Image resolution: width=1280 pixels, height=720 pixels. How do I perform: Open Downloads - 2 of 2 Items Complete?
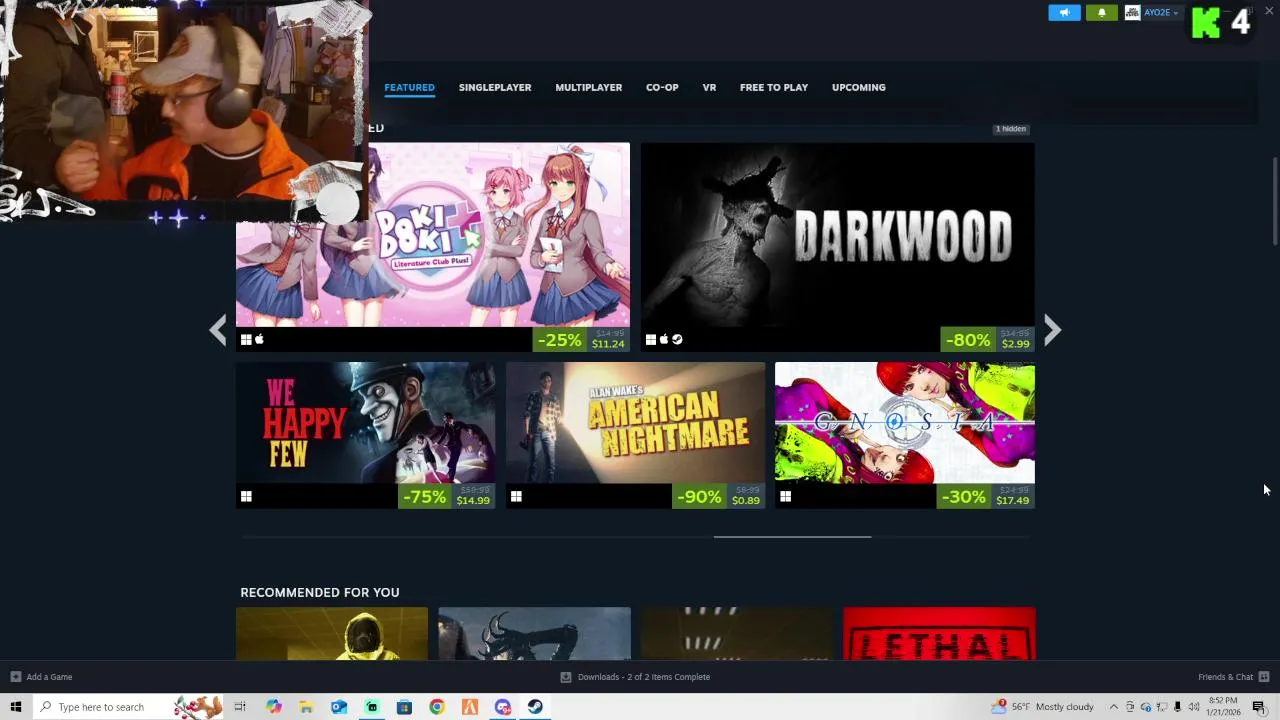636,677
